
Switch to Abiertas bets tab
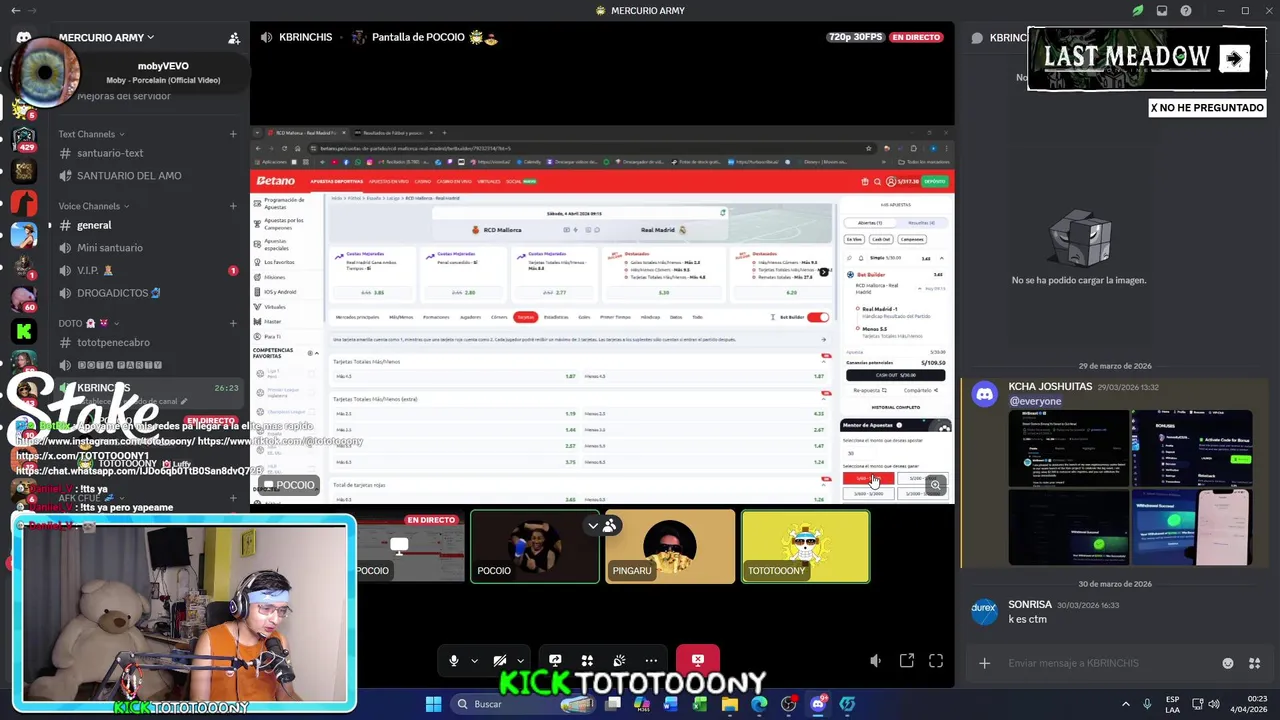(870, 223)
